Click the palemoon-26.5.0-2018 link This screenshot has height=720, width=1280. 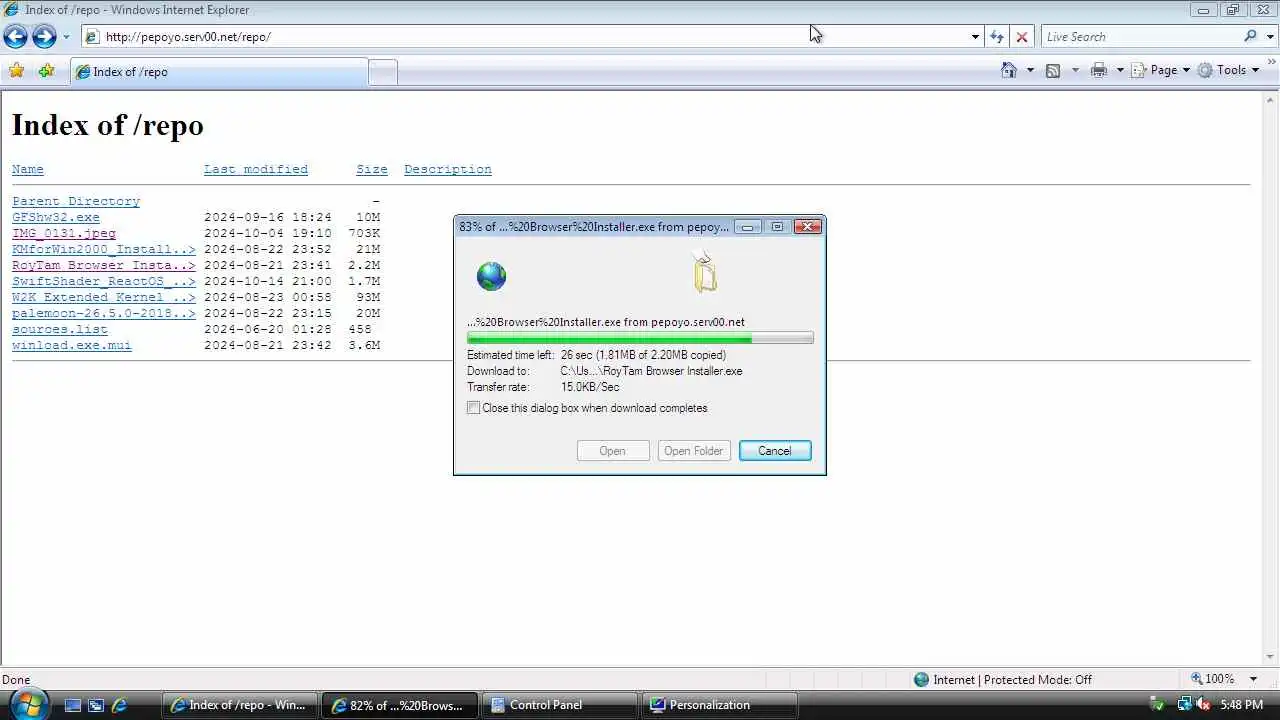coord(104,313)
